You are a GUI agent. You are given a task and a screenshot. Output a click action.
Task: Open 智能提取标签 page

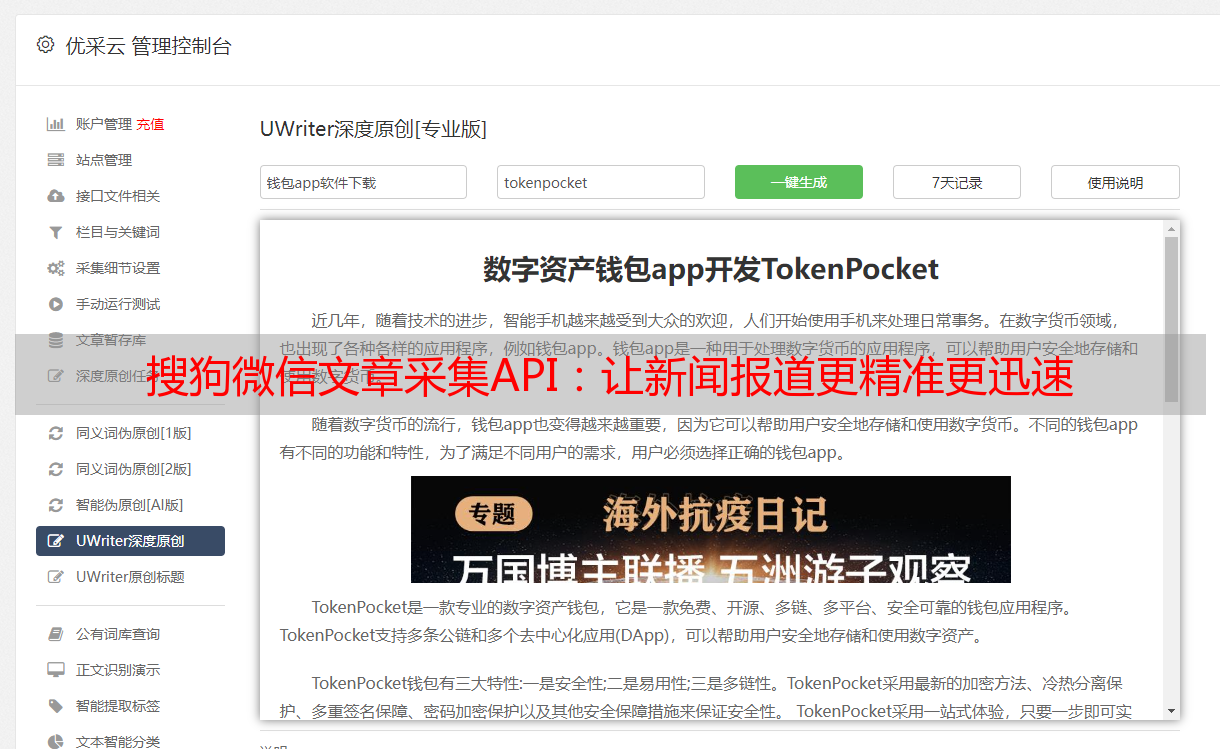tap(118, 706)
